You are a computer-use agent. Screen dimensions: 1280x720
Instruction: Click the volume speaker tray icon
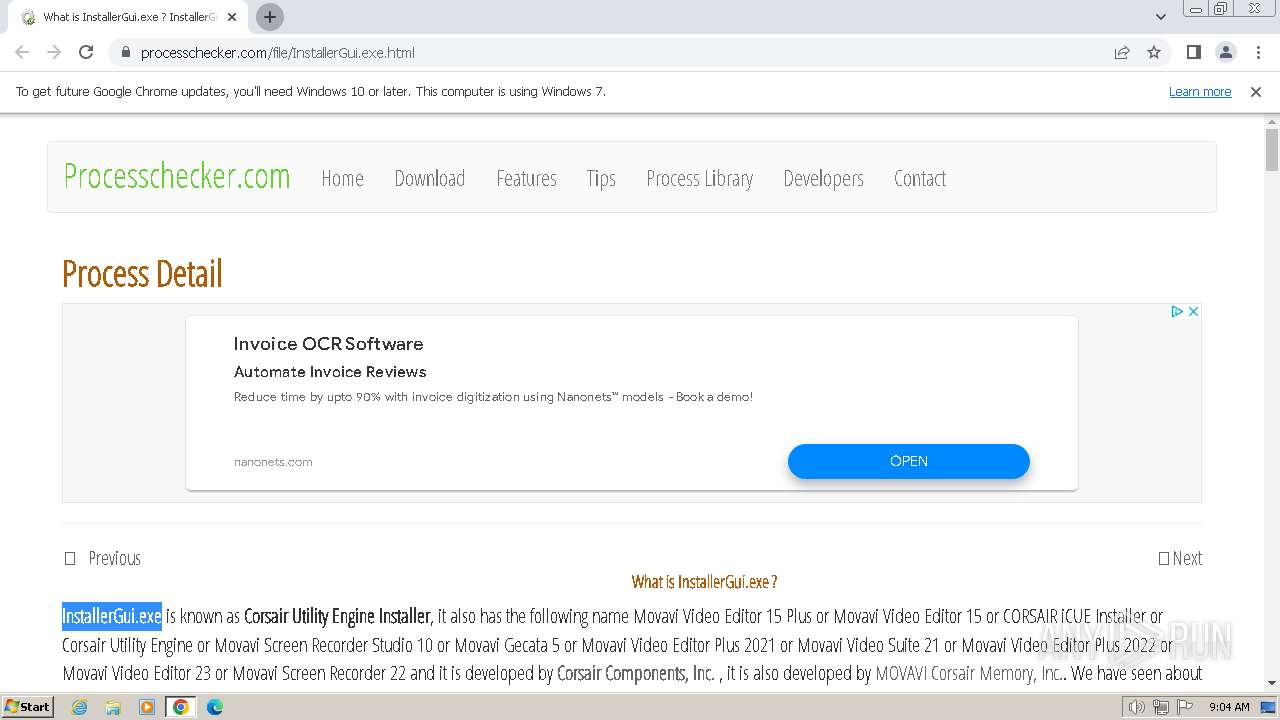1136,707
